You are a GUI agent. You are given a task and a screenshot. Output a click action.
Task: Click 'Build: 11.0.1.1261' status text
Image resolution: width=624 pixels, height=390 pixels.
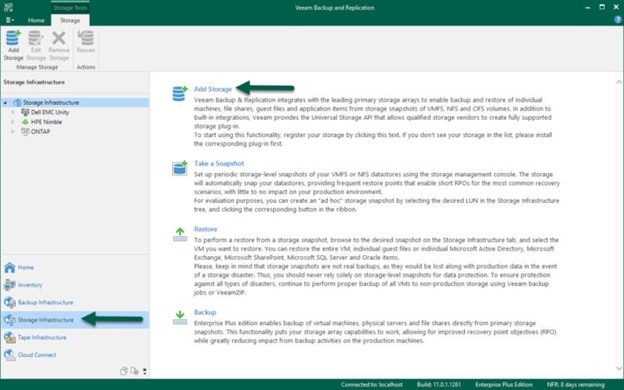[x=439, y=385]
